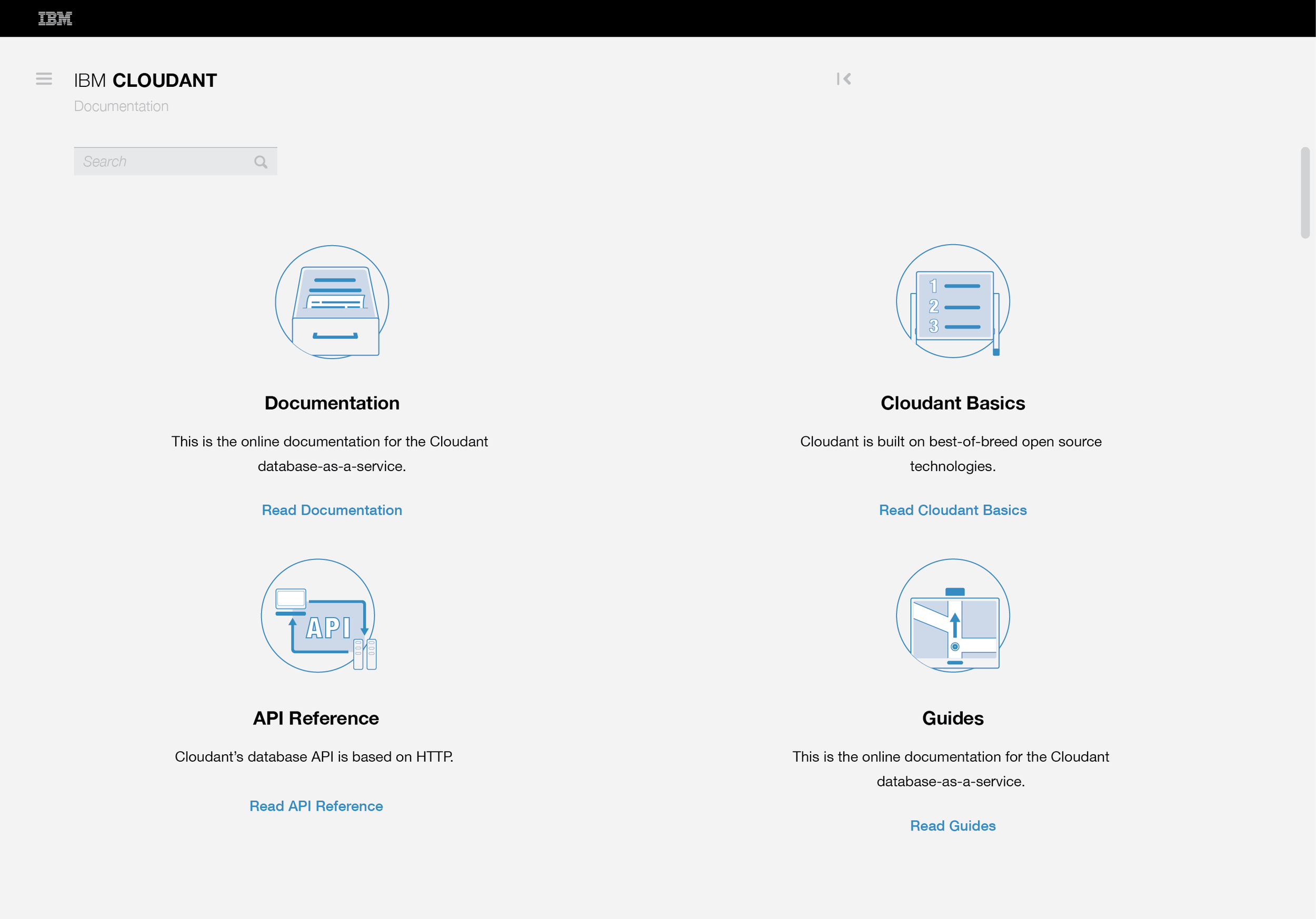Click the API Reference heading
Image resolution: width=1316 pixels, height=919 pixels.
click(316, 718)
